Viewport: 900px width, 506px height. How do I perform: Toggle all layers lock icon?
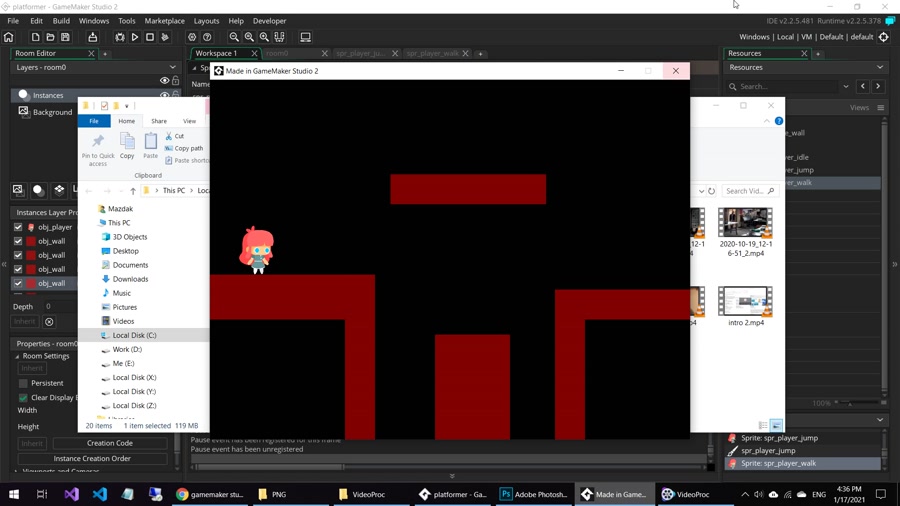[x=176, y=81]
